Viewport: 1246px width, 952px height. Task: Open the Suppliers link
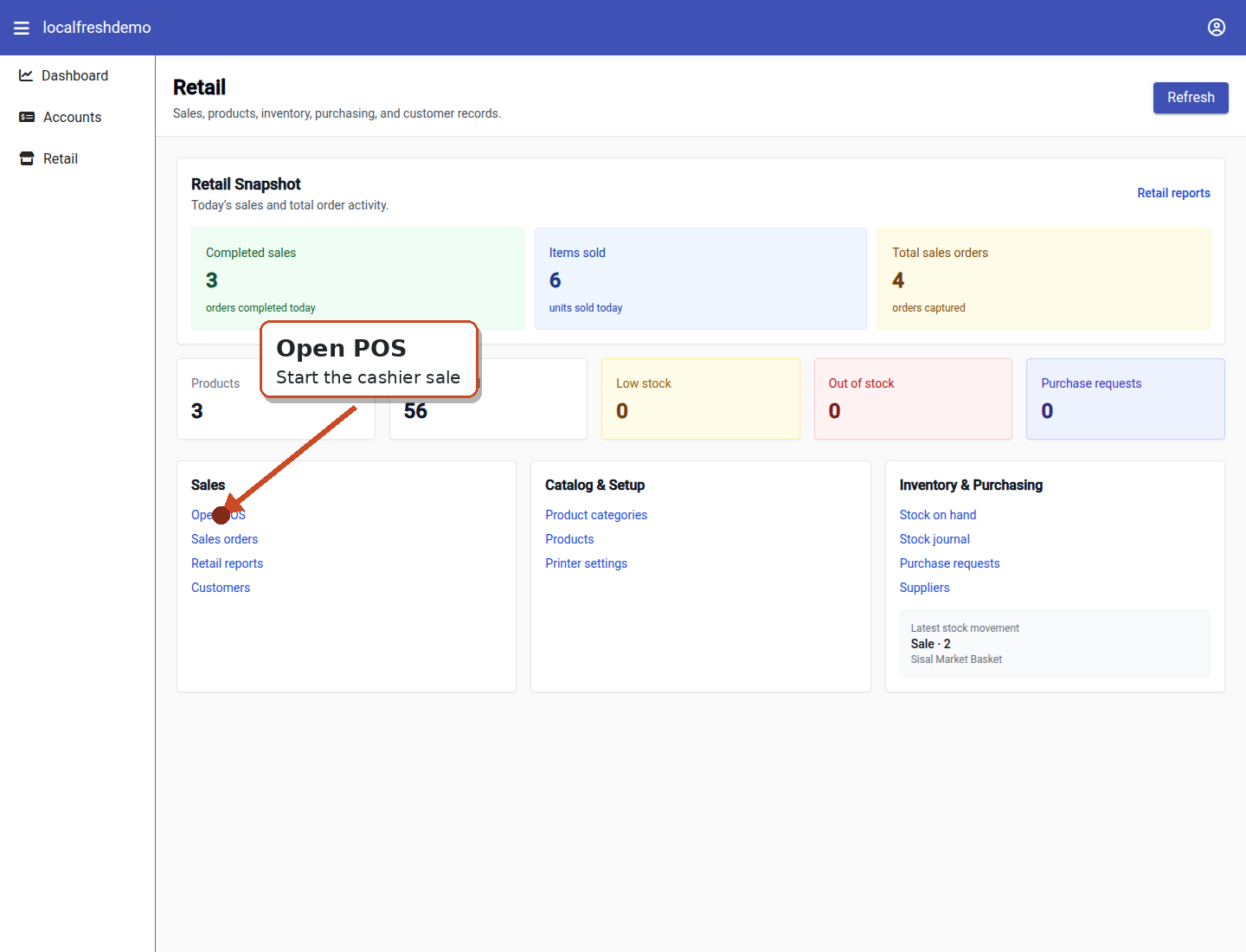[924, 588]
